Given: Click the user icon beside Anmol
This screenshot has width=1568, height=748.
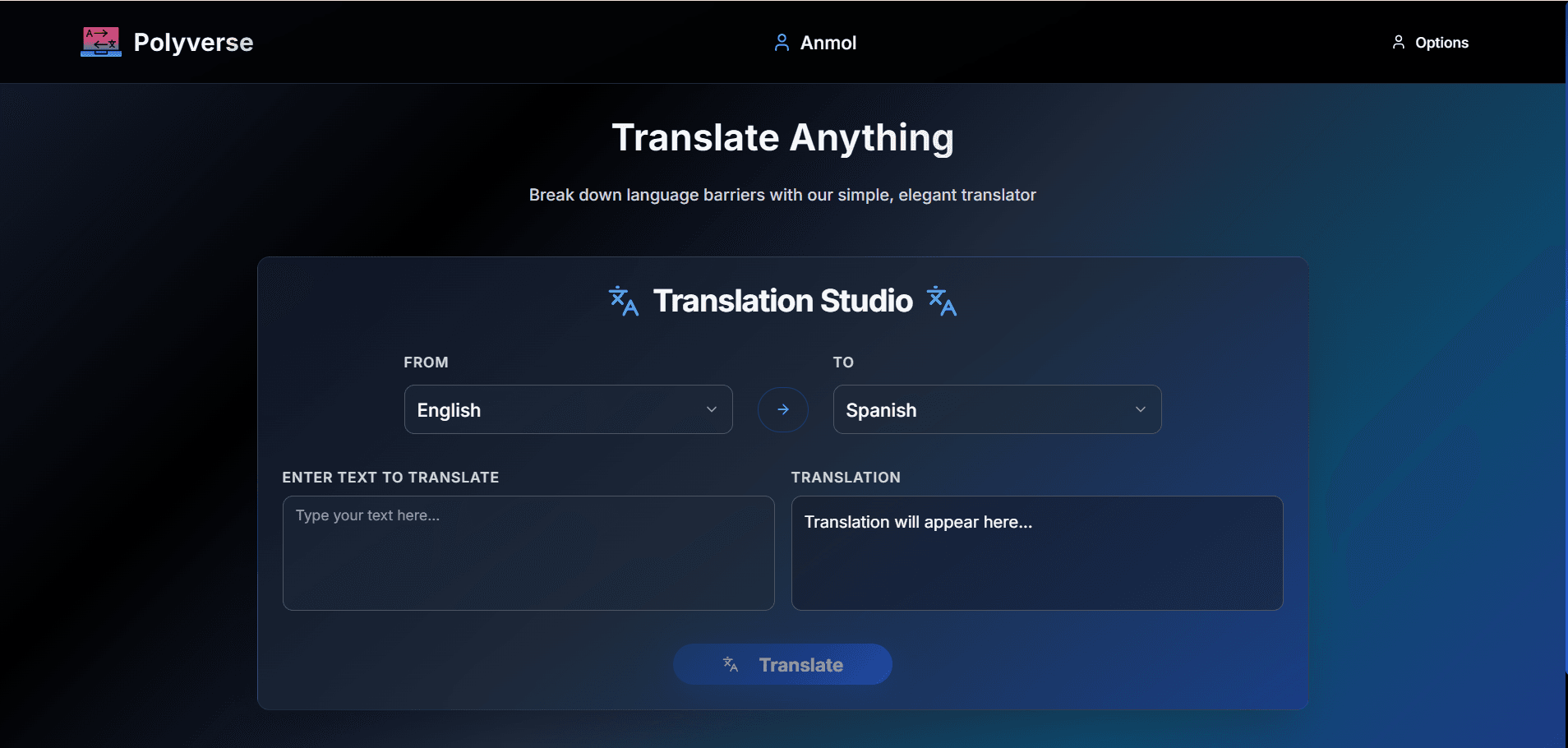Looking at the screenshot, I should pos(781,42).
